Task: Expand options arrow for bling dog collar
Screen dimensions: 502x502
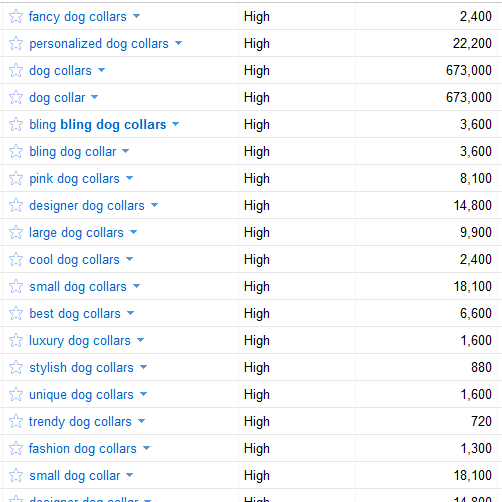Action: [125, 151]
